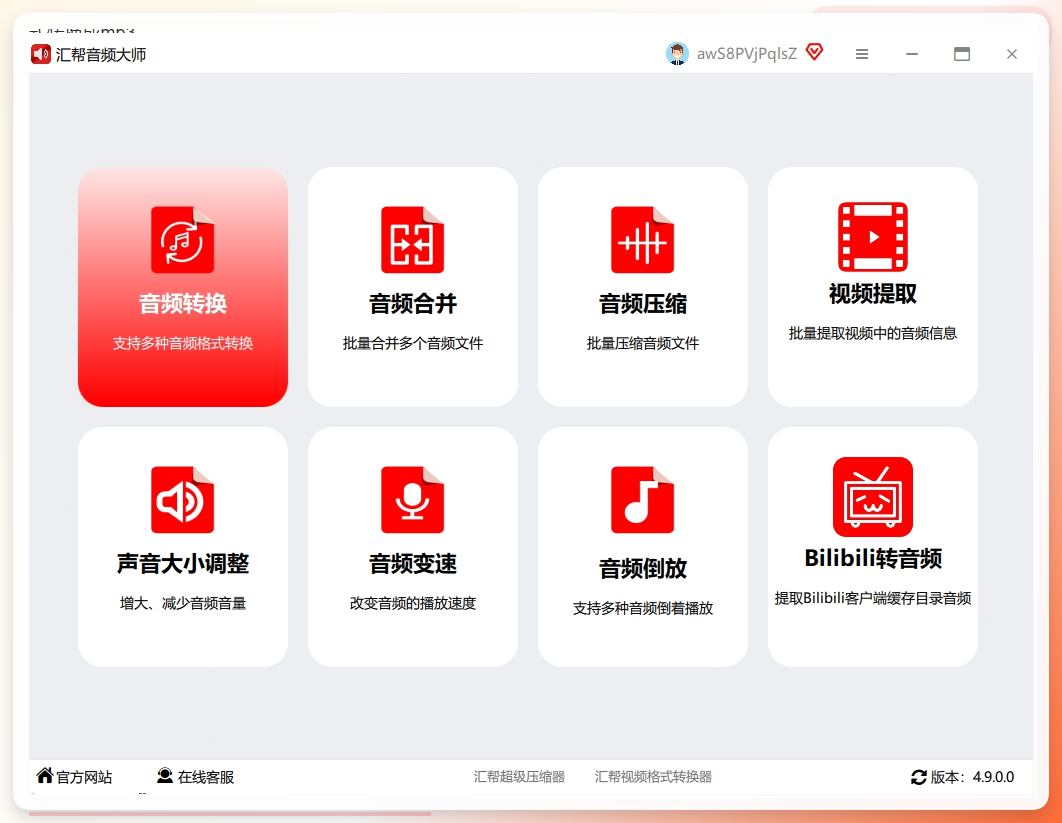This screenshot has width=1062, height=823.
Task: Open the Bilibili TV icon
Action: pos(872,497)
